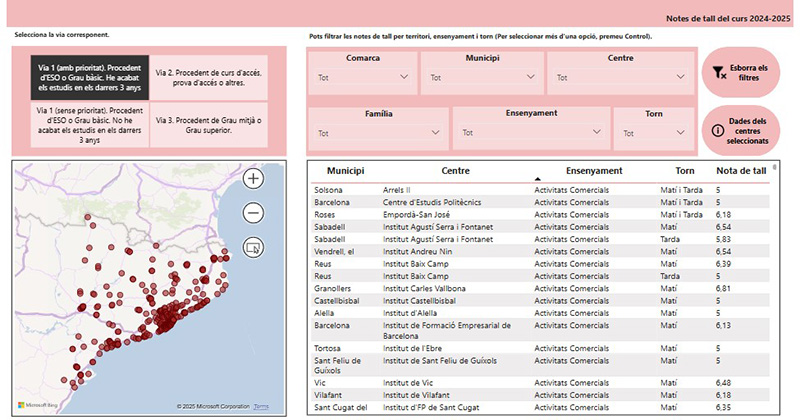Click the info circle icon
The height and width of the screenshot is (420, 800).
[717, 130]
